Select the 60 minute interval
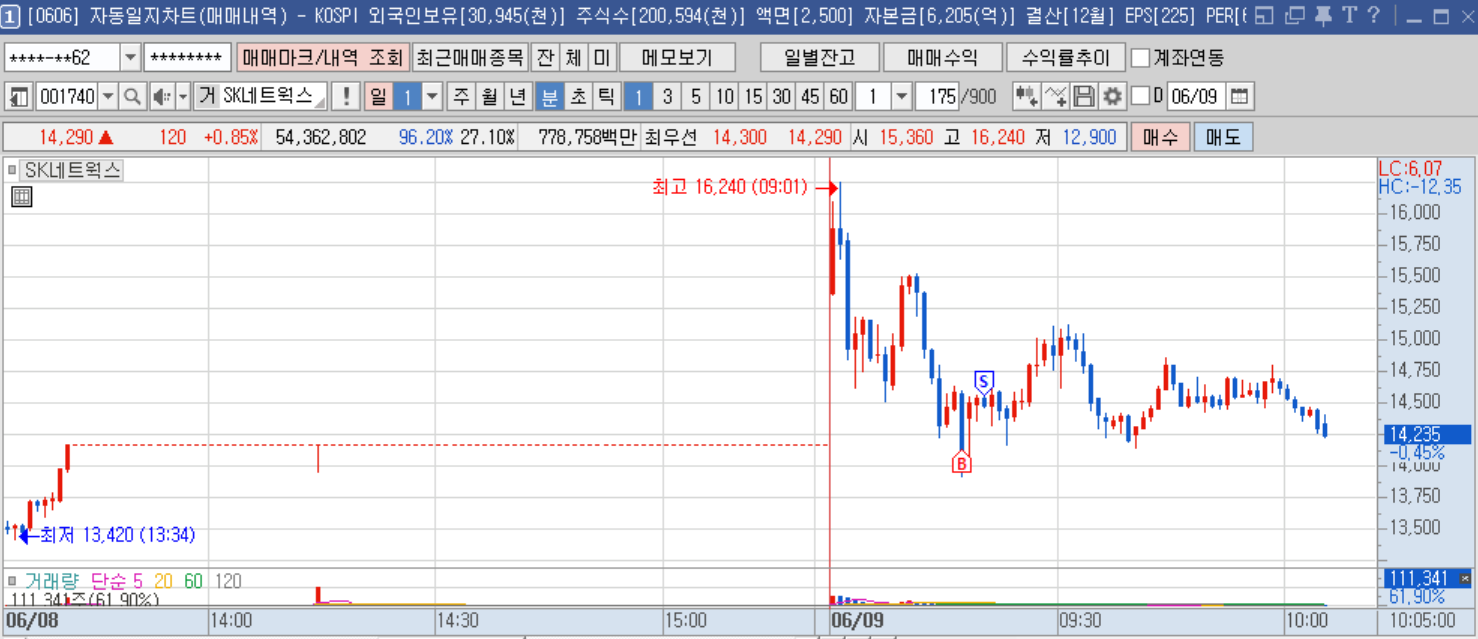Image resolution: width=1478 pixels, height=639 pixels. [838, 97]
